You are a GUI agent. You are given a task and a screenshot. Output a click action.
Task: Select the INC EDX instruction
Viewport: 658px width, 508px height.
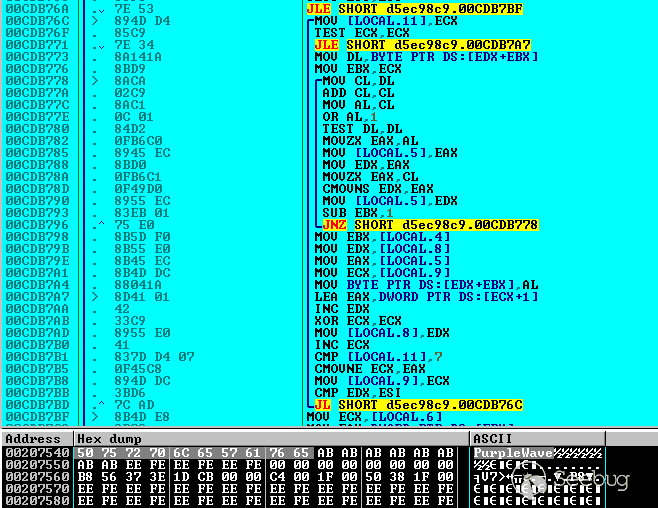(342, 309)
